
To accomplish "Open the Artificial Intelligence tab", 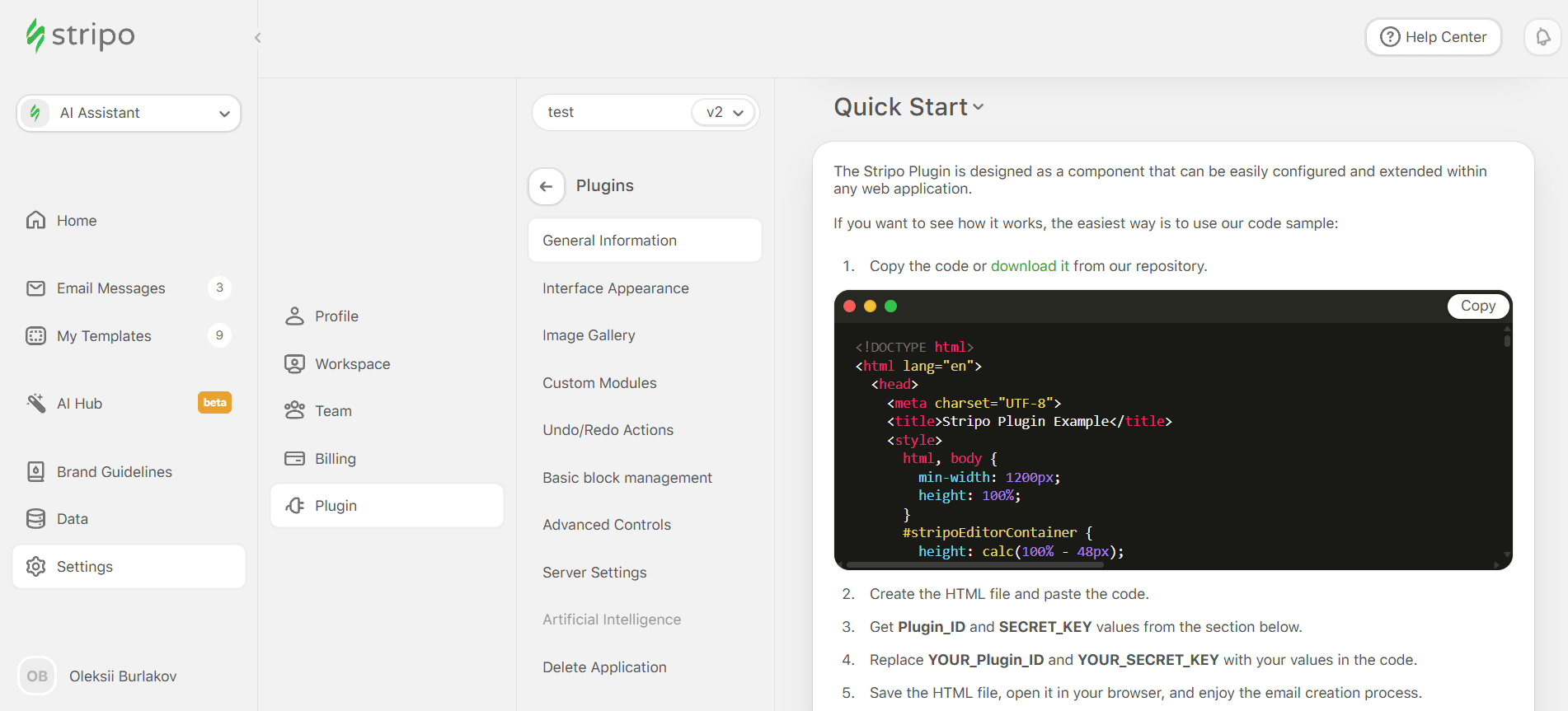I will [x=645, y=620].
